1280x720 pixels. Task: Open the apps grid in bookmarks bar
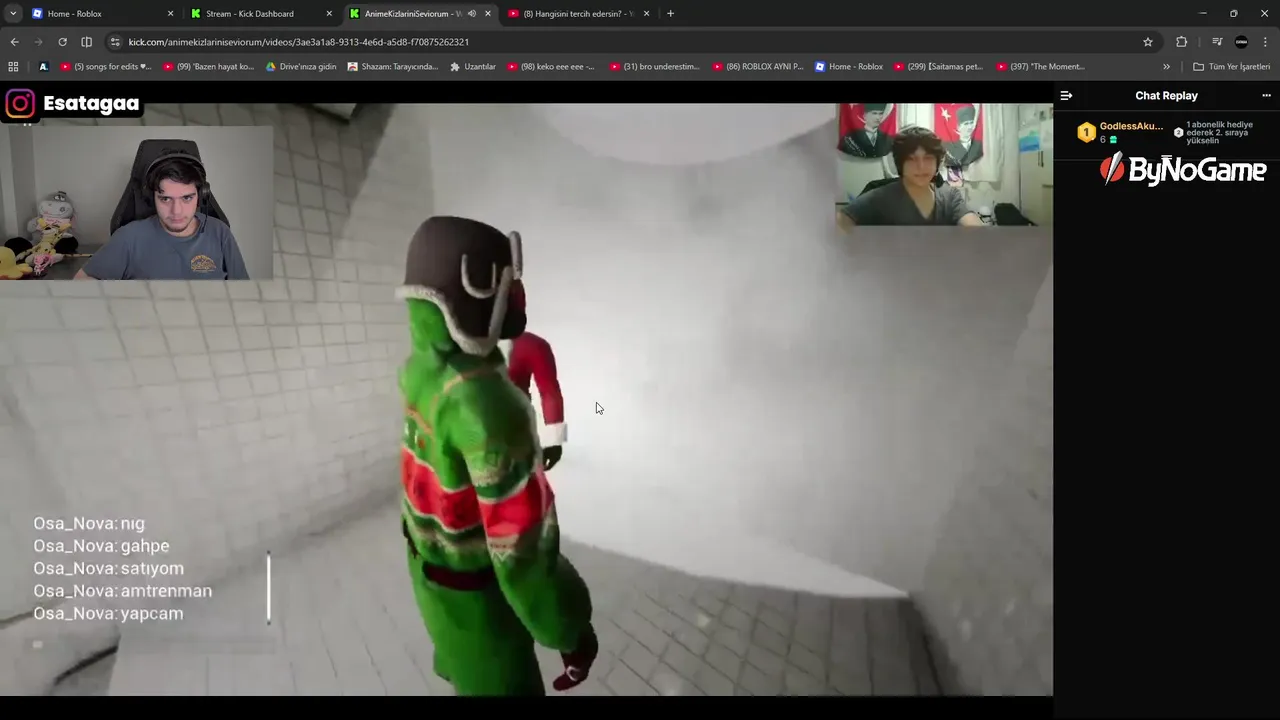tap(13, 67)
